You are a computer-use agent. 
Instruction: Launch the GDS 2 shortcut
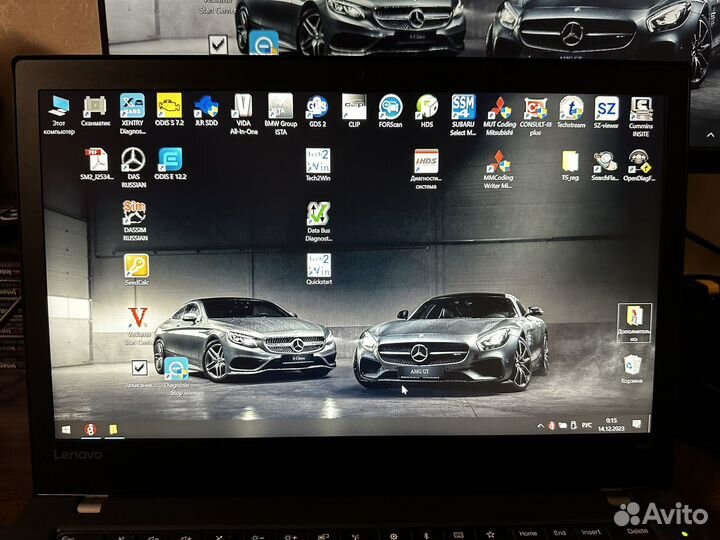[317, 111]
